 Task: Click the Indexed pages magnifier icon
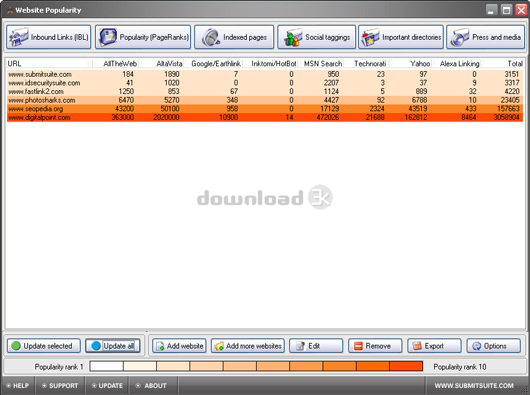pyautogui.click(x=211, y=37)
